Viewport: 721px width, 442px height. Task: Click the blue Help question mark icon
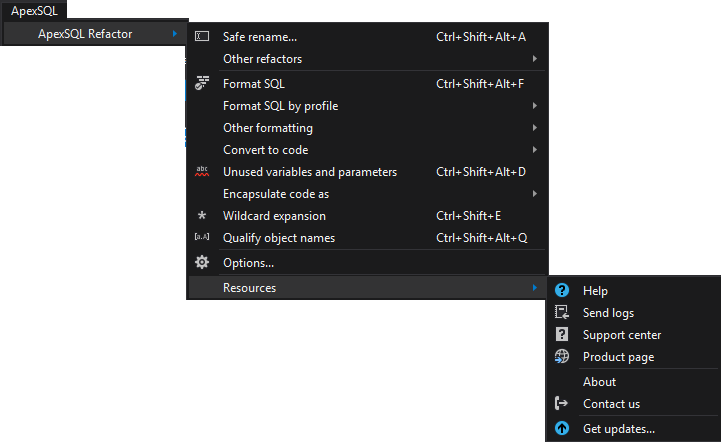click(x=562, y=290)
